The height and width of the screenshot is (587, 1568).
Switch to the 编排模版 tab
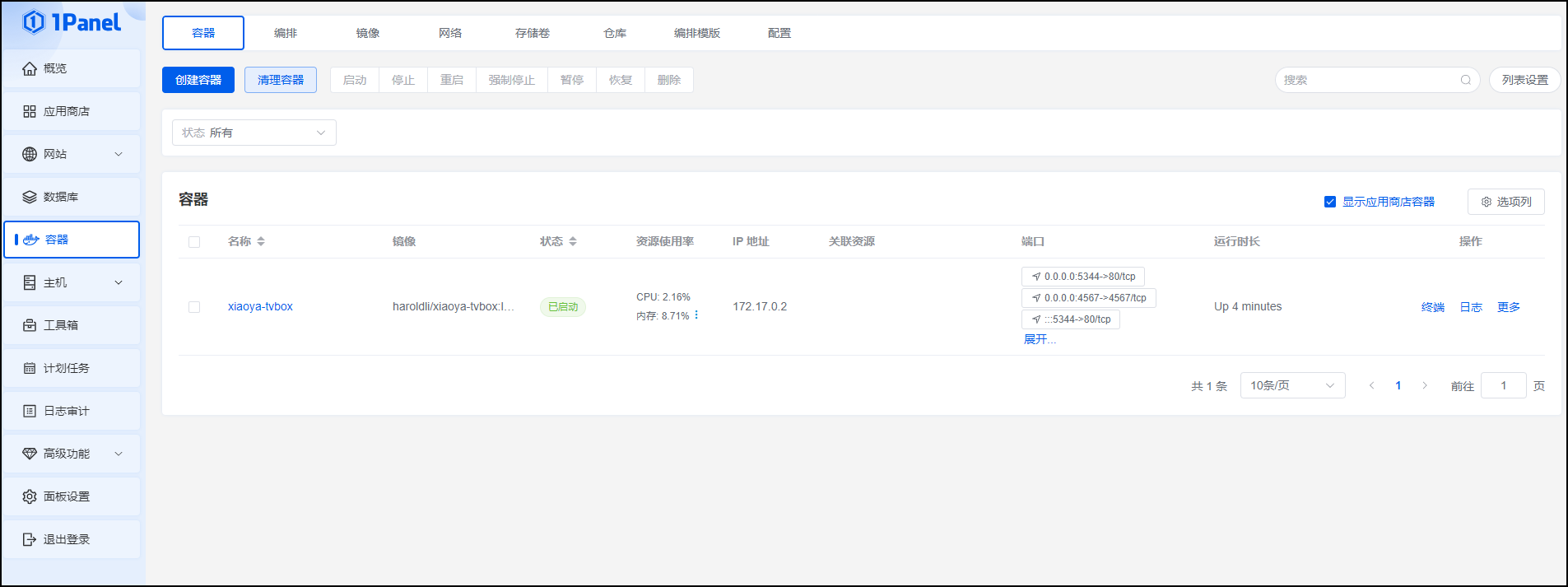click(697, 33)
